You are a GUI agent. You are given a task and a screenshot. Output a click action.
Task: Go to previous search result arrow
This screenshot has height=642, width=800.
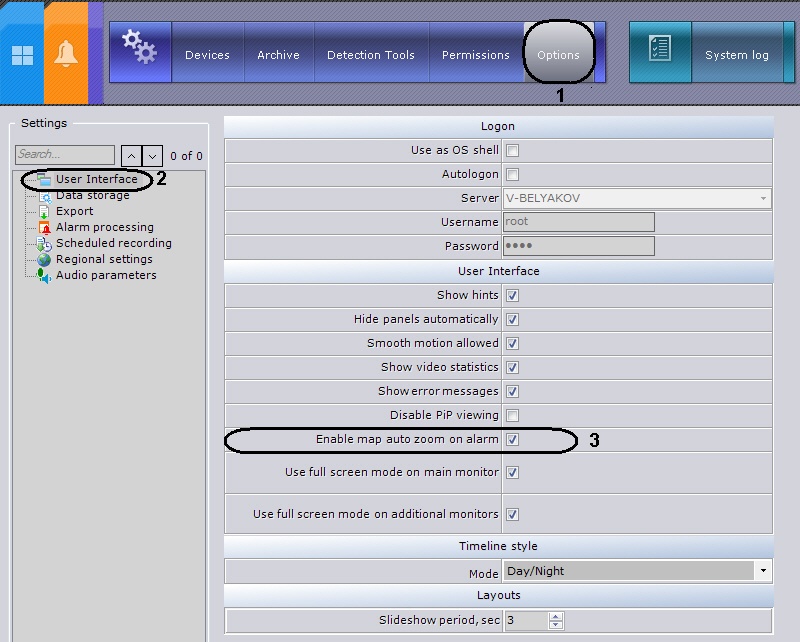131,156
